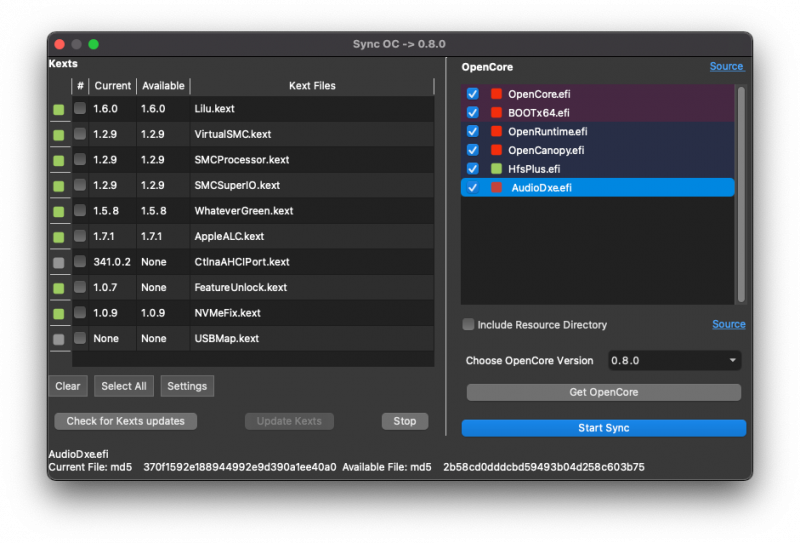
Task: Click the Get OpenCore button
Action: click(x=604, y=392)
